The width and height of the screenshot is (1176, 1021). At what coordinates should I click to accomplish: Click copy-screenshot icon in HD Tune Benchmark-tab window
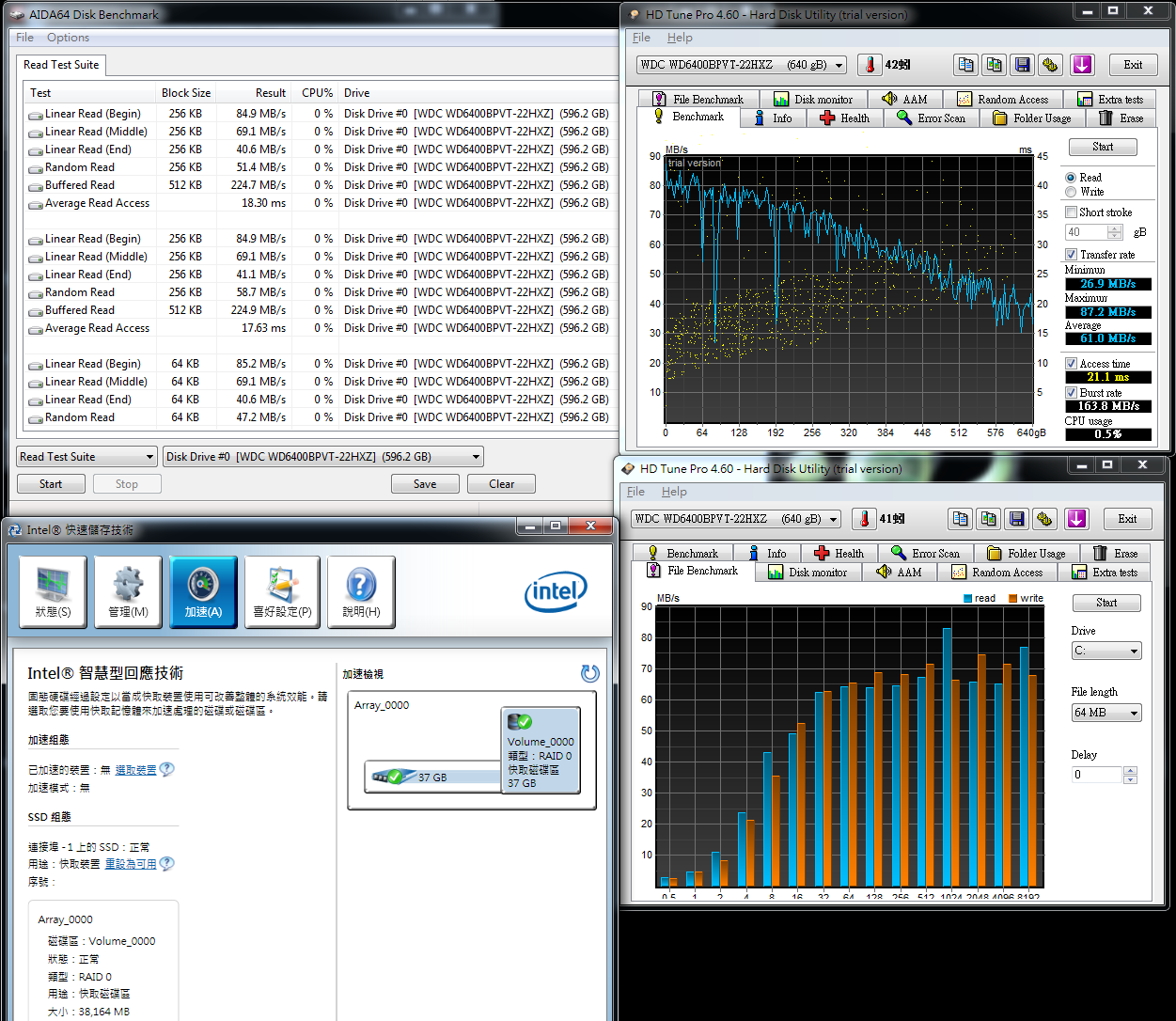(995, 65)
